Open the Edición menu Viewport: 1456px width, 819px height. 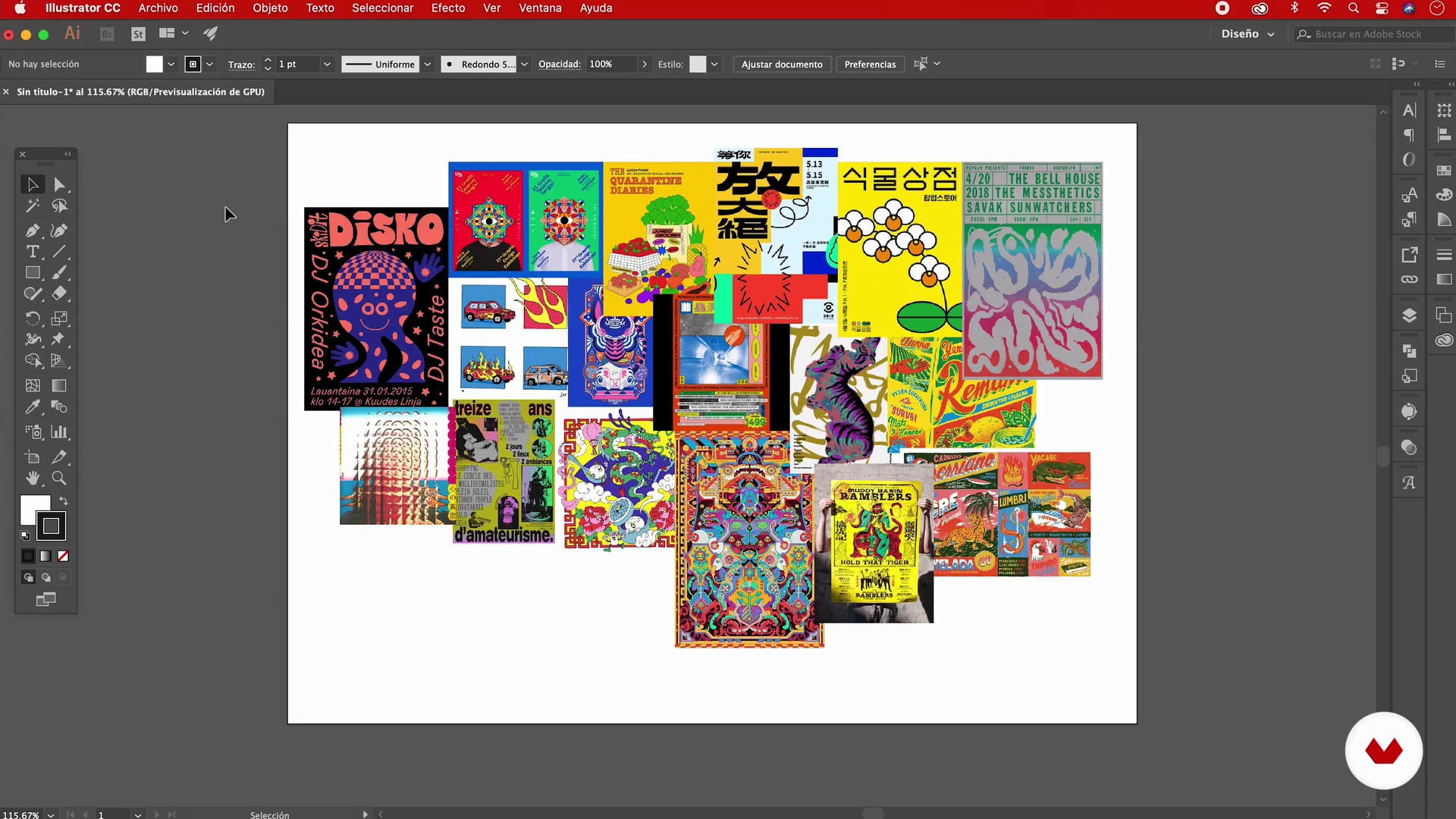click(215, 8)
